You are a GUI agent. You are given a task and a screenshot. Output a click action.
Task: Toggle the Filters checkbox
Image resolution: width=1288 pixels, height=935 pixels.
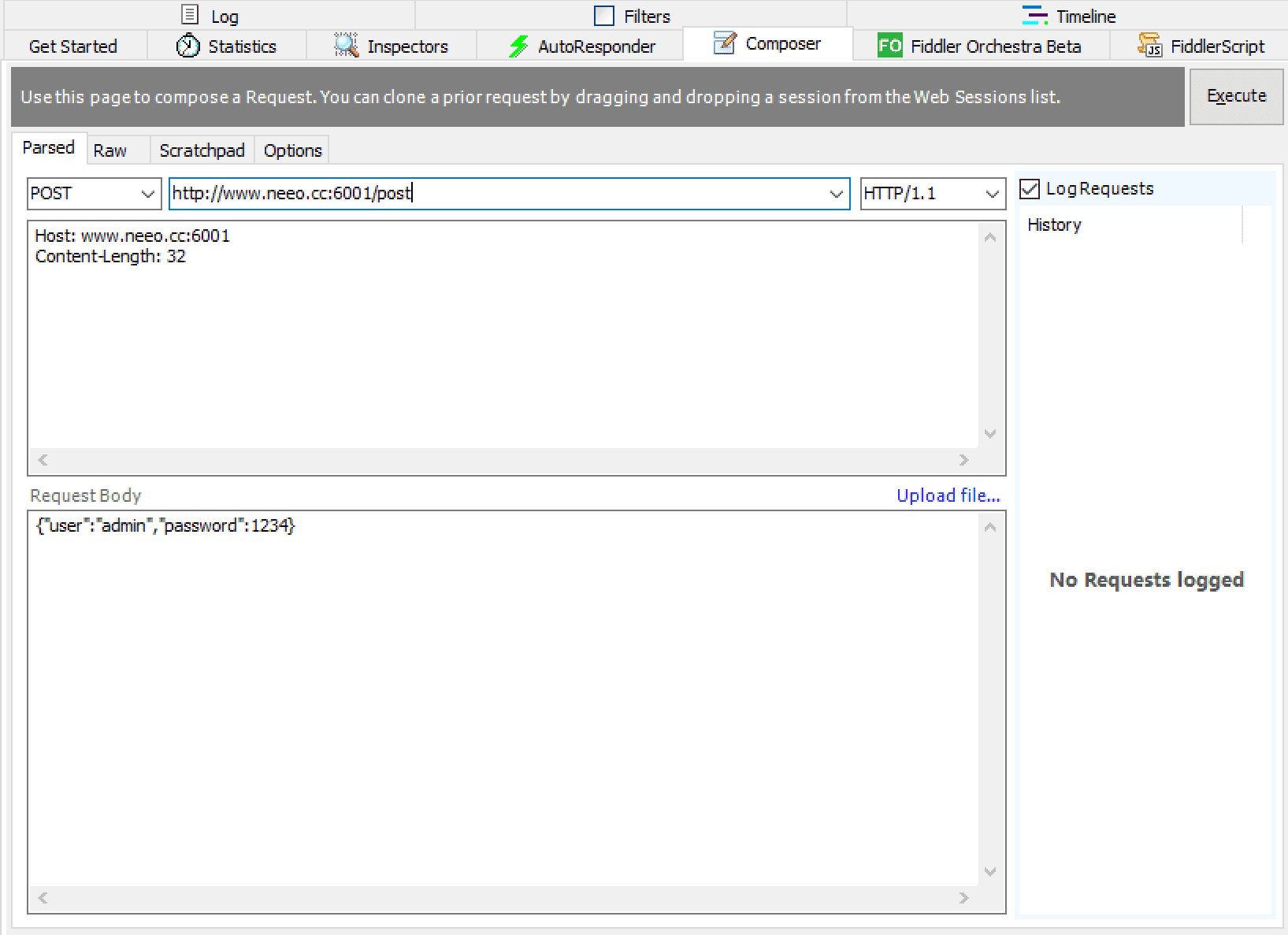coord(604,16)
